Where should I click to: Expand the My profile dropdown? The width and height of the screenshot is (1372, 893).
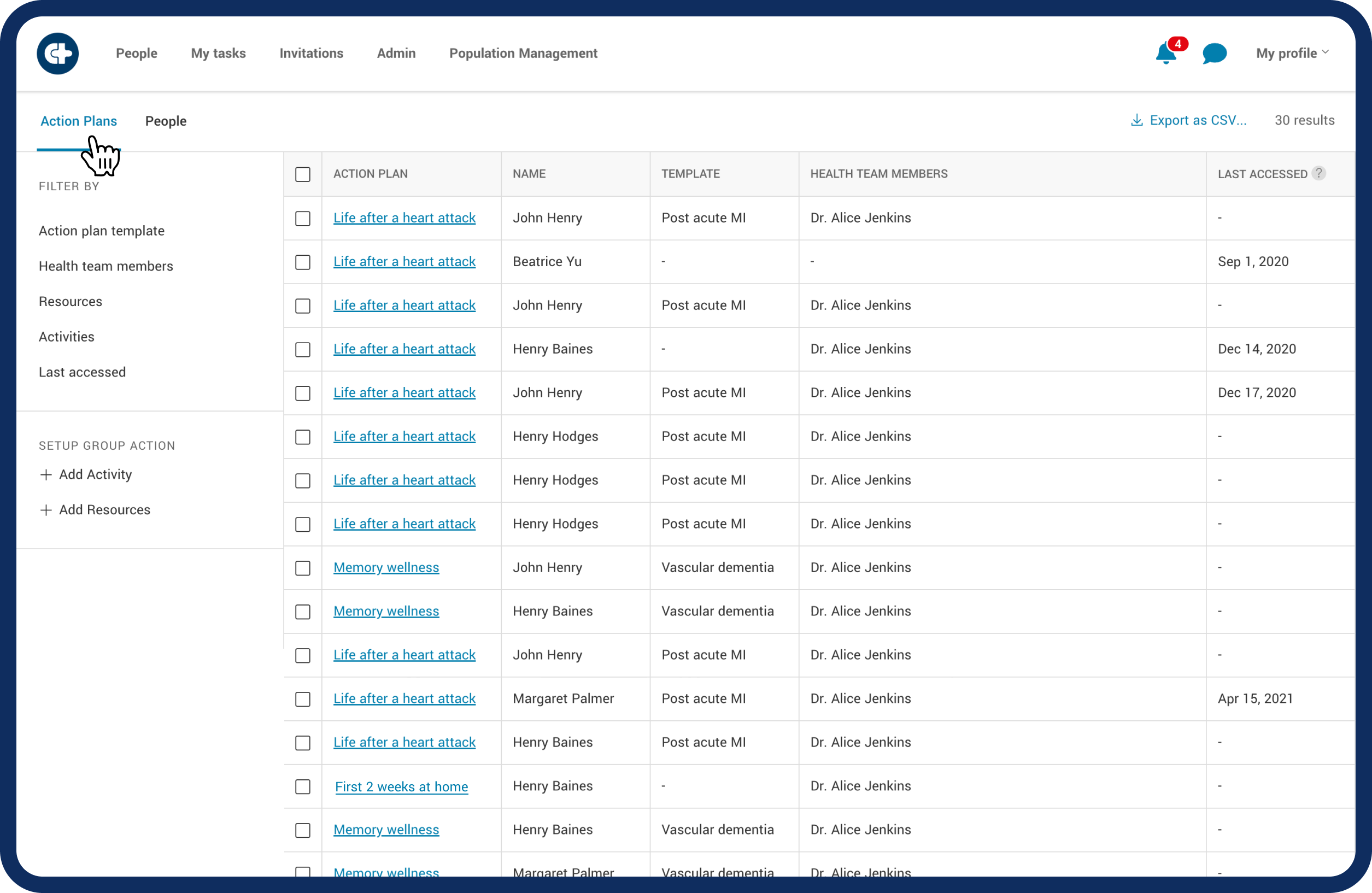click(1292, 53)
